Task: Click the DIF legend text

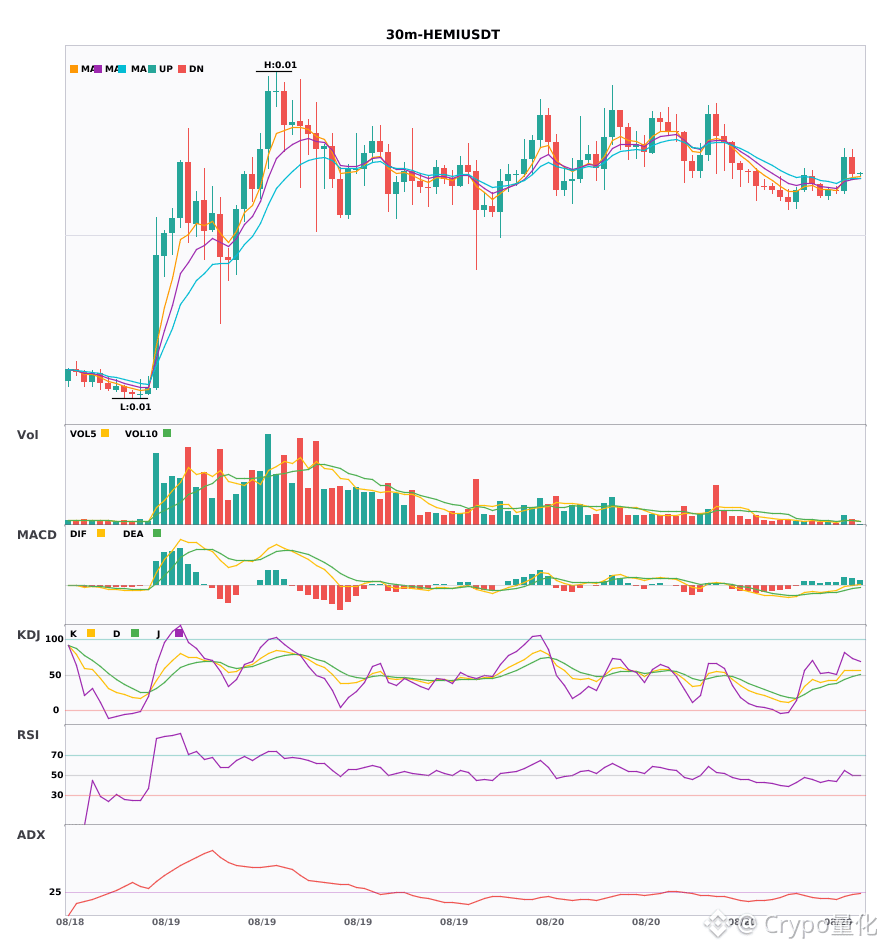Action: 78,534
